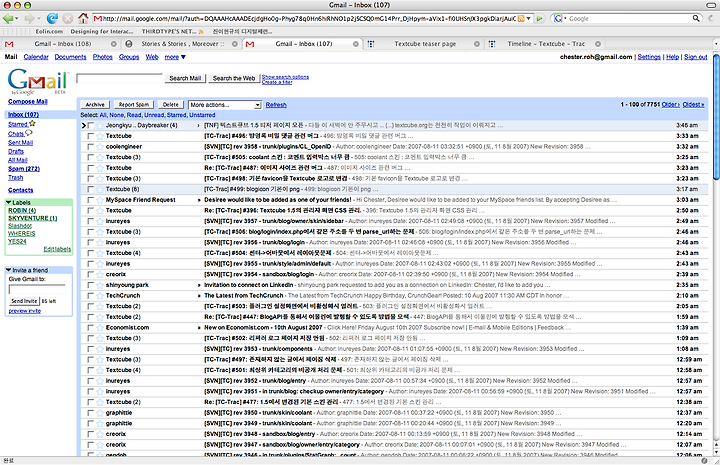Switch to the Textcube teaser page tab
The height and width of the screenshot is (465, 720).
click(425, 44)
